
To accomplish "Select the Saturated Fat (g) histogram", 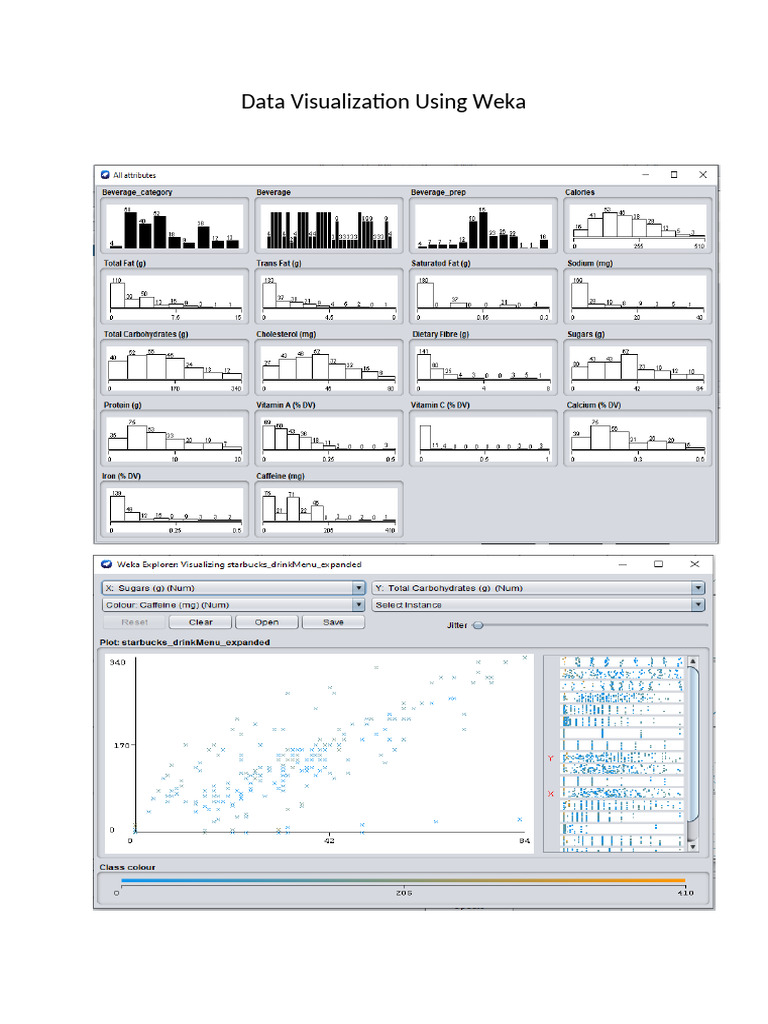I will tap(483, 296).
